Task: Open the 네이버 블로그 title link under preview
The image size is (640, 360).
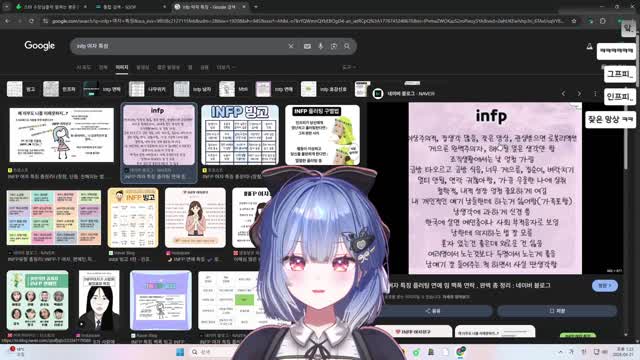Action: point(469,285)
